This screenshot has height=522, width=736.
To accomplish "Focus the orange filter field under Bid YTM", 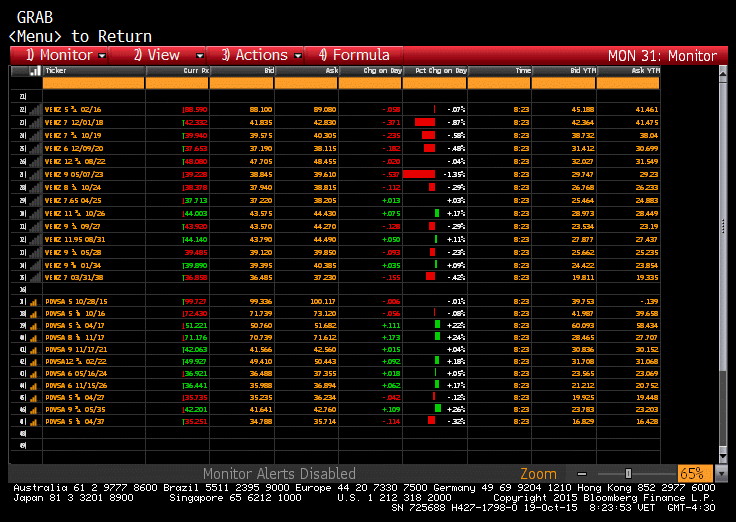I will (x=564, y=84).
